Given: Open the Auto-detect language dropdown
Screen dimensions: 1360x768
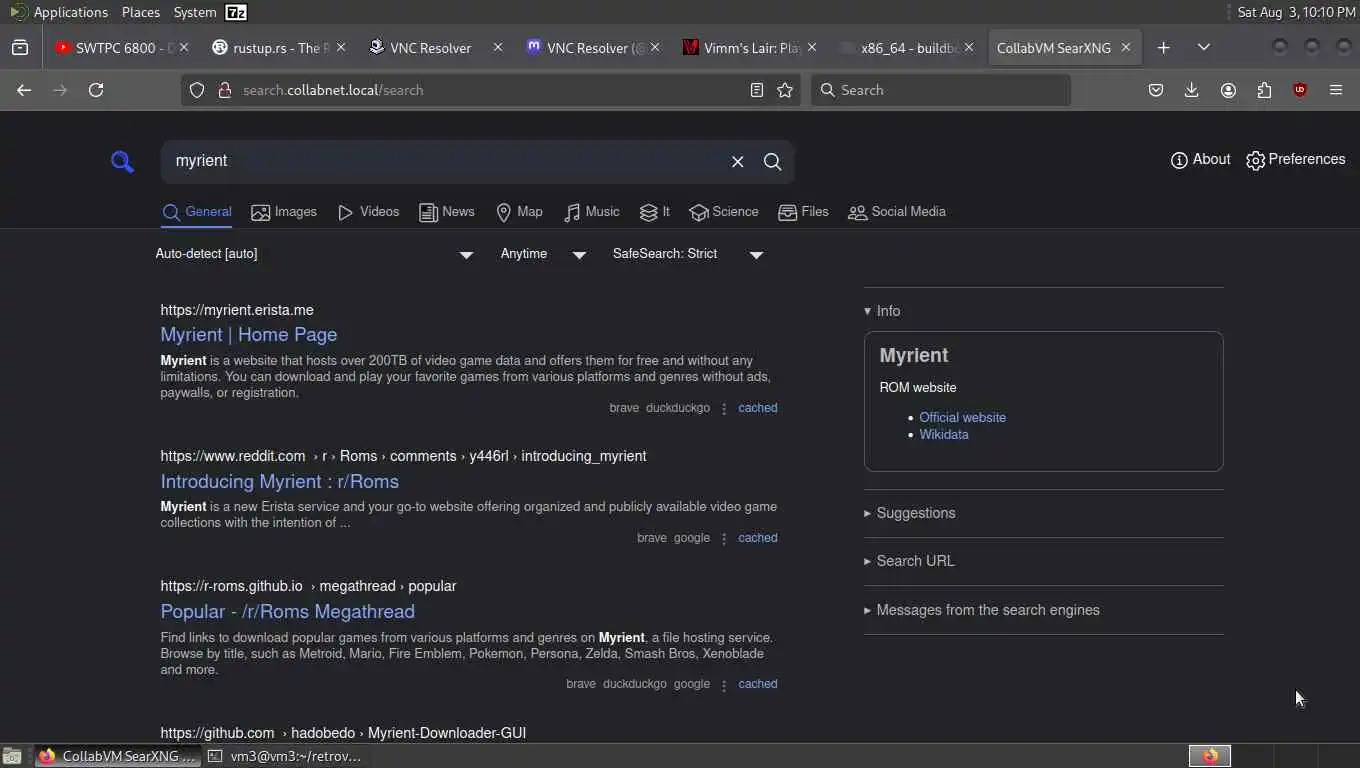Looking at the screenshot, I should pyautogui.click(x=314, y=254).
